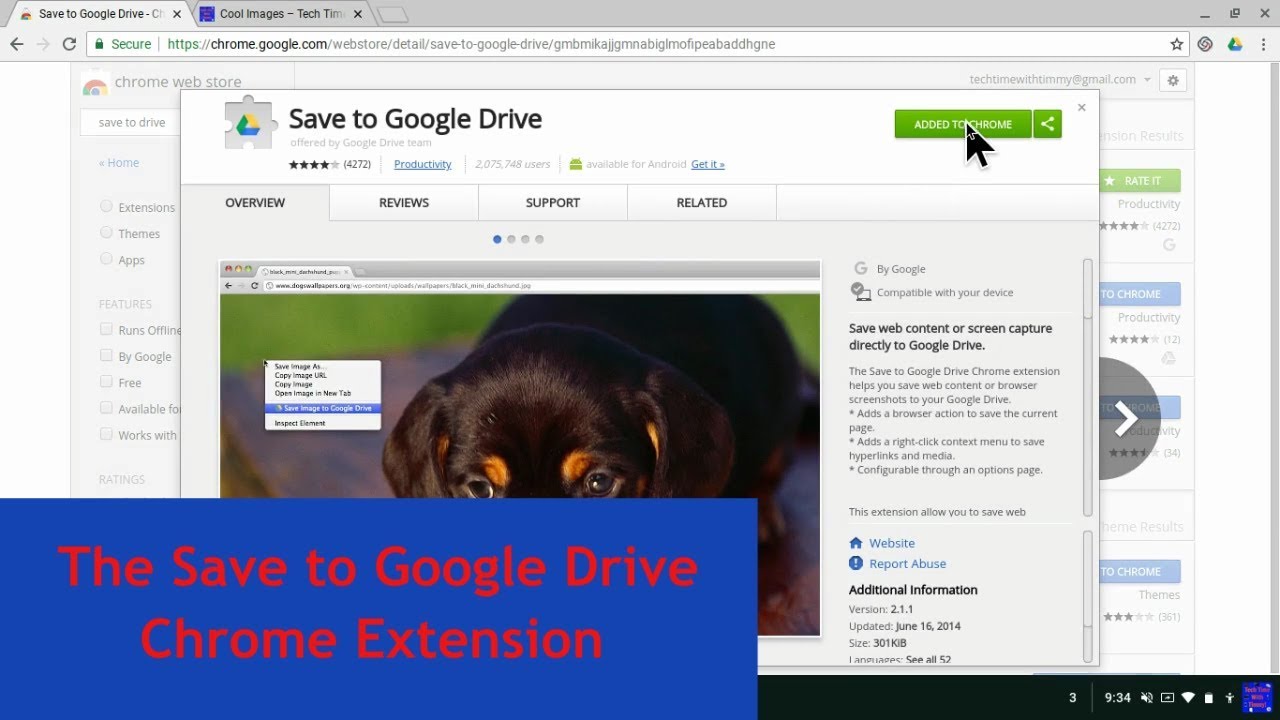
Task: Follow the Get it » link
Action: tap(708, 164)
